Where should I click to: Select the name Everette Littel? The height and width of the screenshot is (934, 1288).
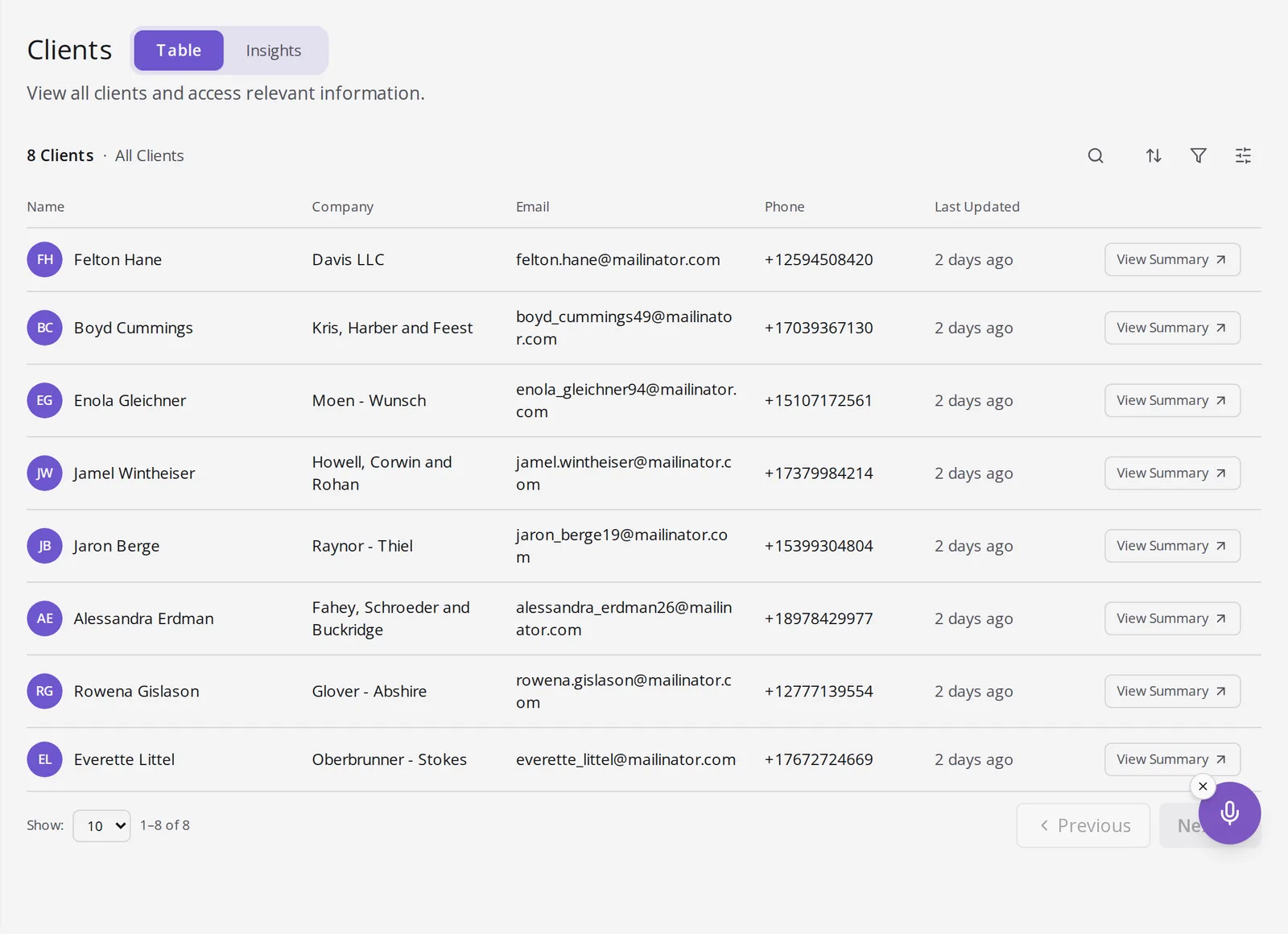pos(124,759)
